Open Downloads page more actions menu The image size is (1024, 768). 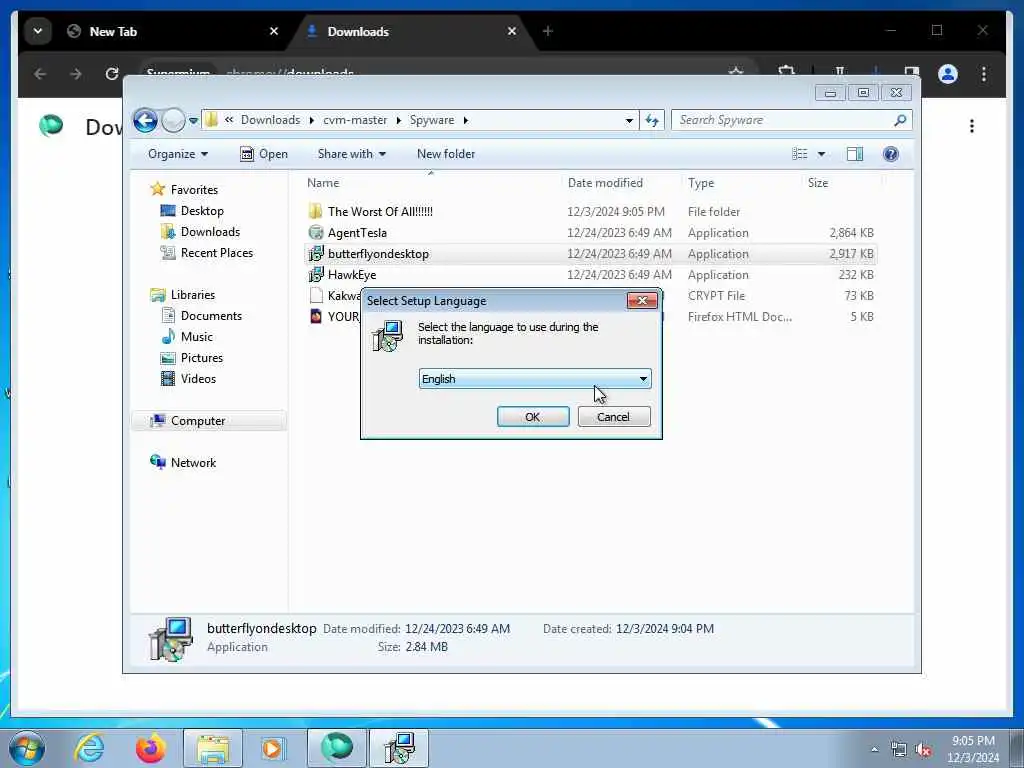(x=972, y=126)
